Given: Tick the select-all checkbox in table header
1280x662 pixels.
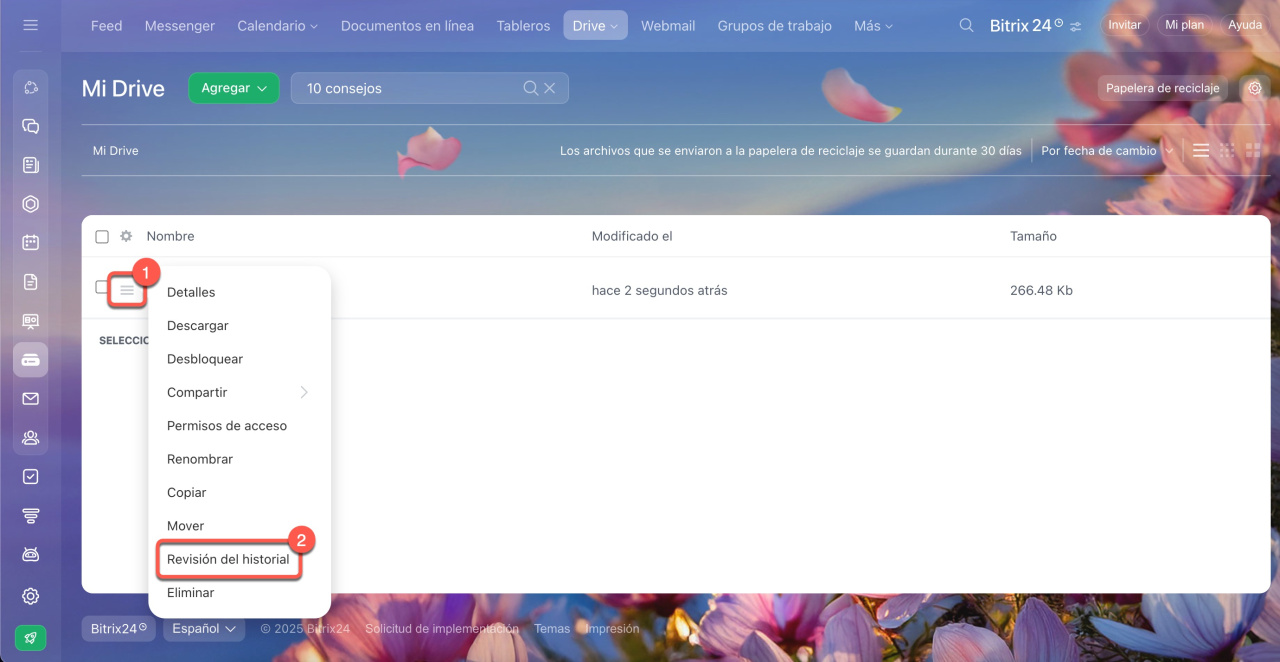Looking at the screenshot, I should 102,237.
